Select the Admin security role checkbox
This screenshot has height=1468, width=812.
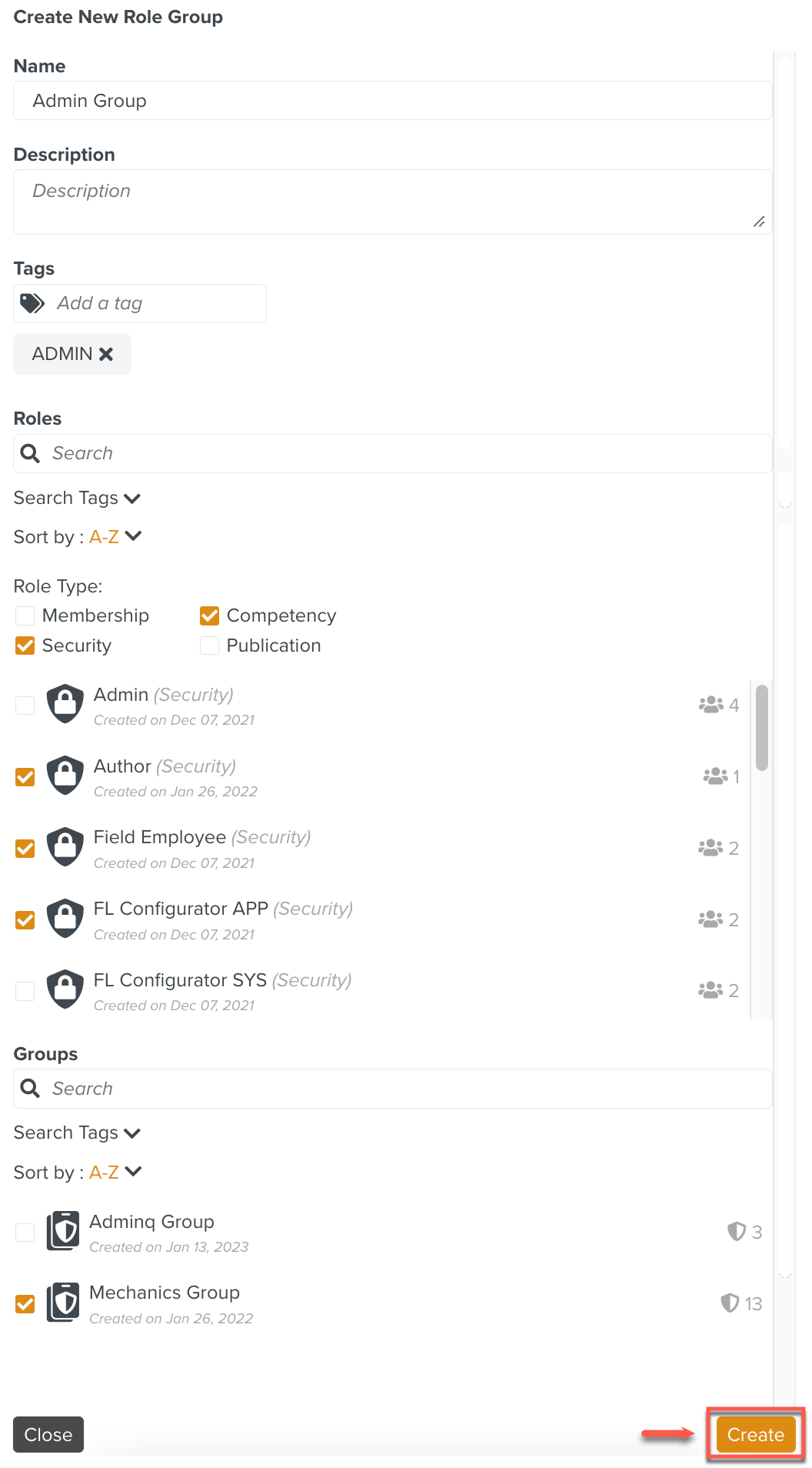tap(25, 705)
